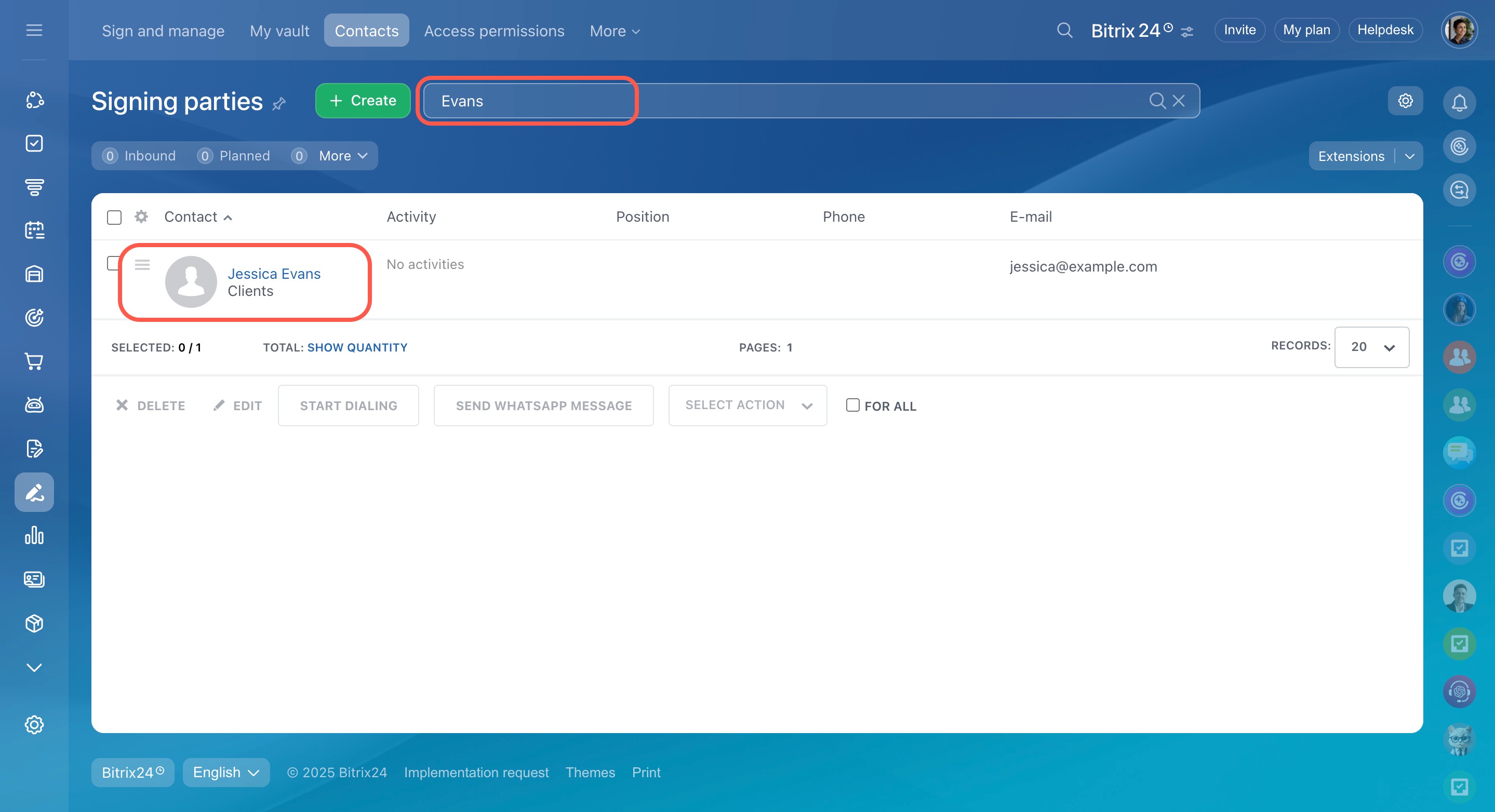Clear the Evans search filter
This screenshot has height=812, width=1495.
coord(1179,101)
